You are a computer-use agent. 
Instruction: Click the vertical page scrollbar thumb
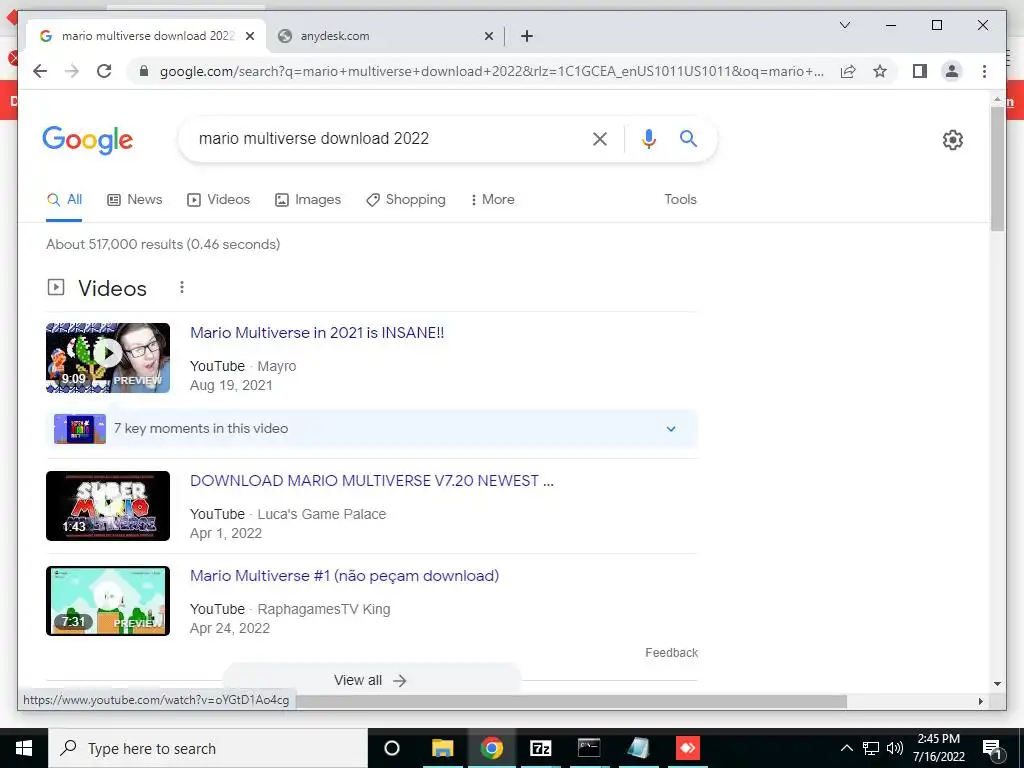click(x=997, y=168)
